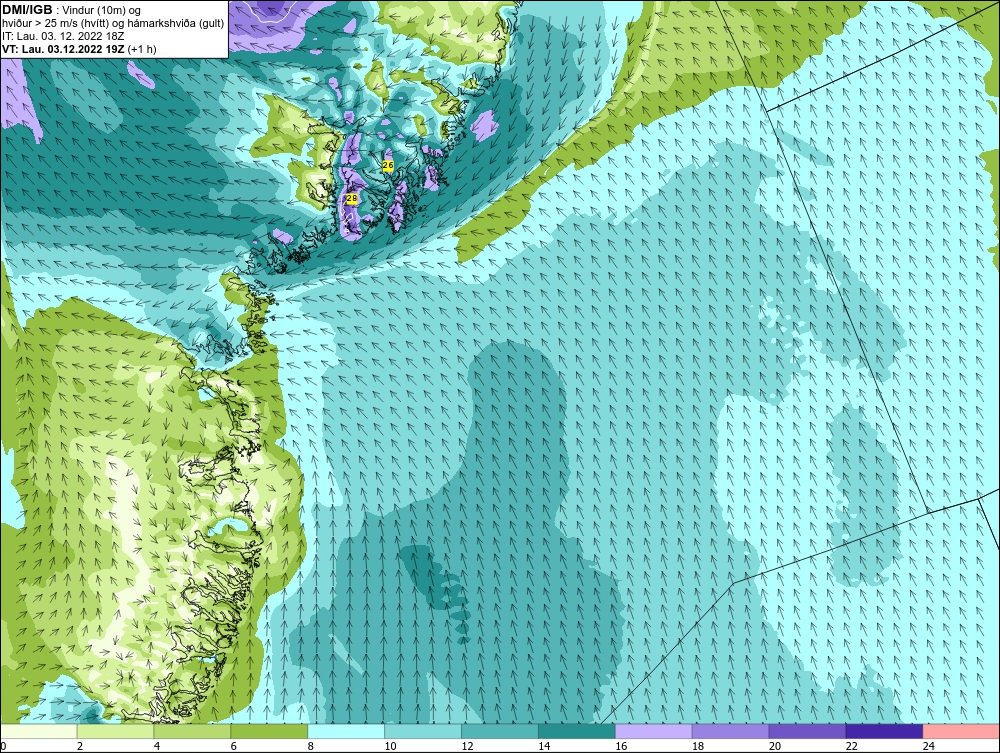Select the violet 20–22 legend swatch
This screenshot has width=1000, height=753.
(807, 731)
